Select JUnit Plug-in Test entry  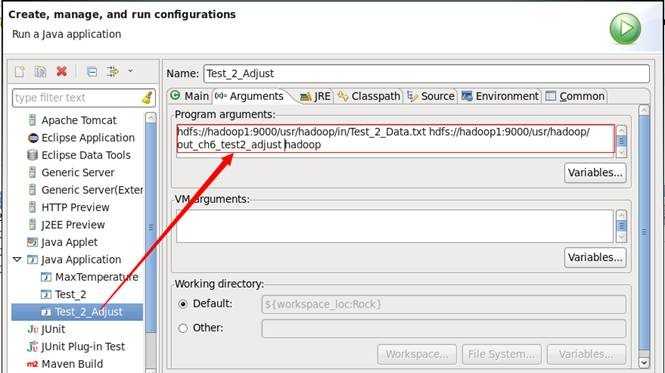coord(83,347)
